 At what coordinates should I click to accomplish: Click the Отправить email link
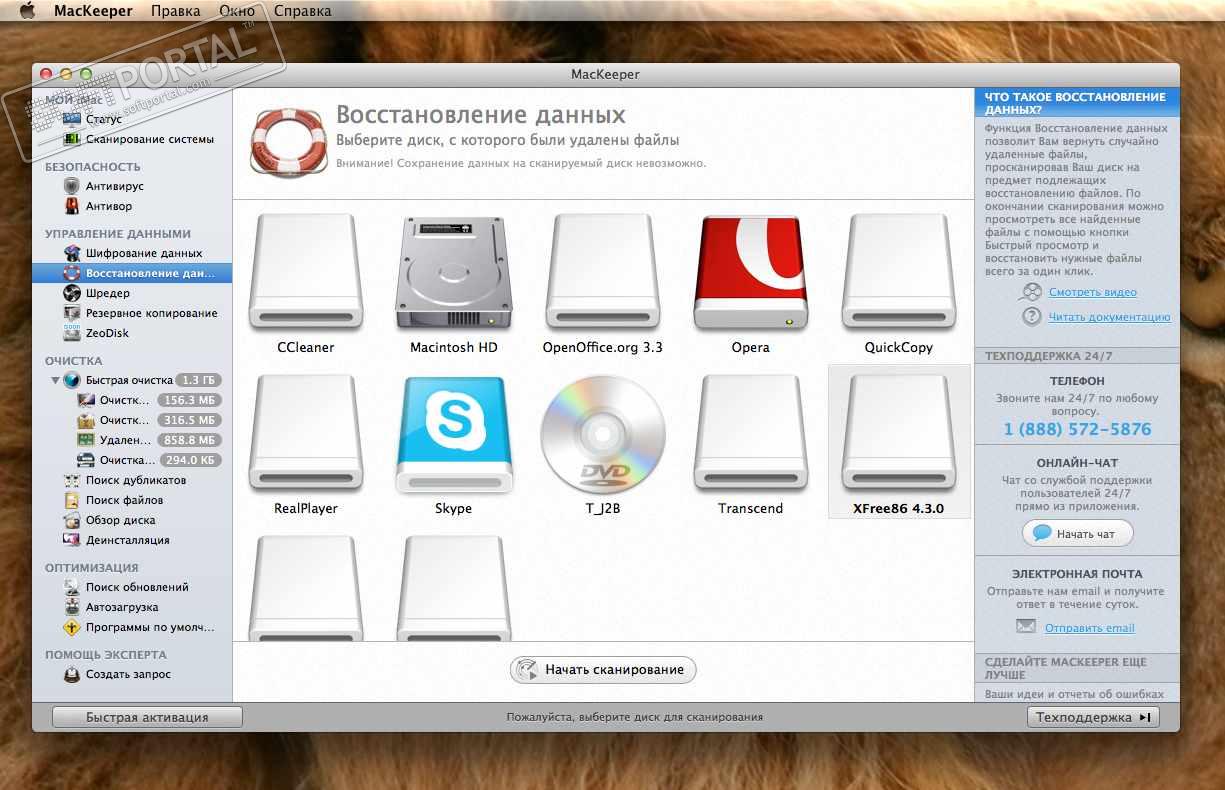1090,628
